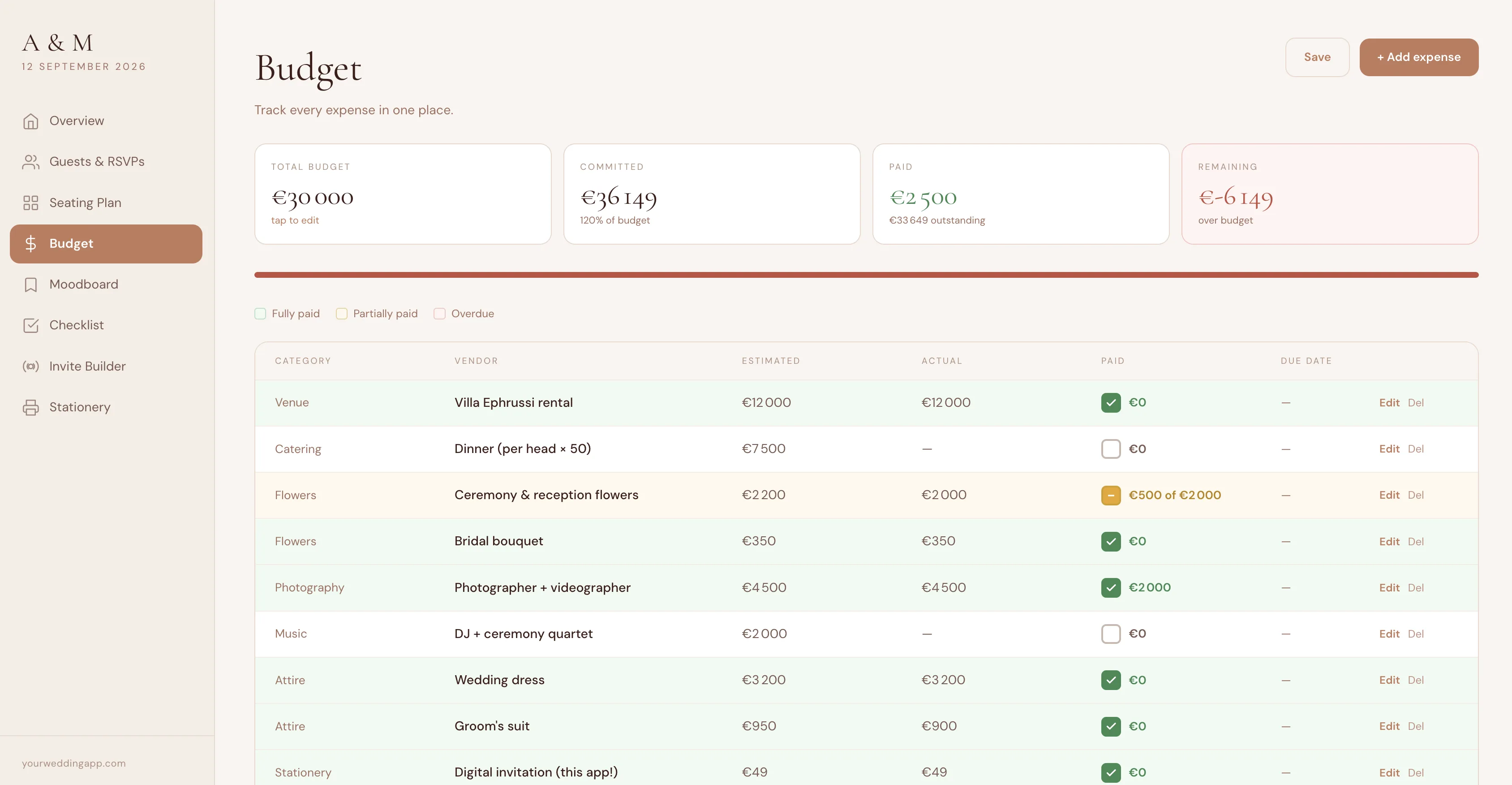Click the Estimated column header

[x=771, y=361]
